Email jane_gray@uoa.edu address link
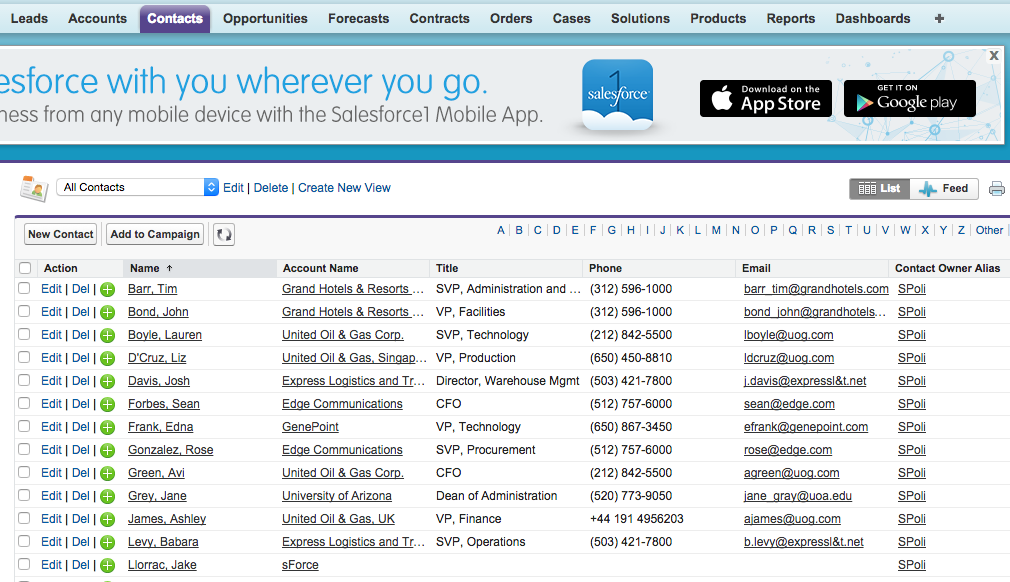This screenshot has height=582, width=1010. click(797, 496)
